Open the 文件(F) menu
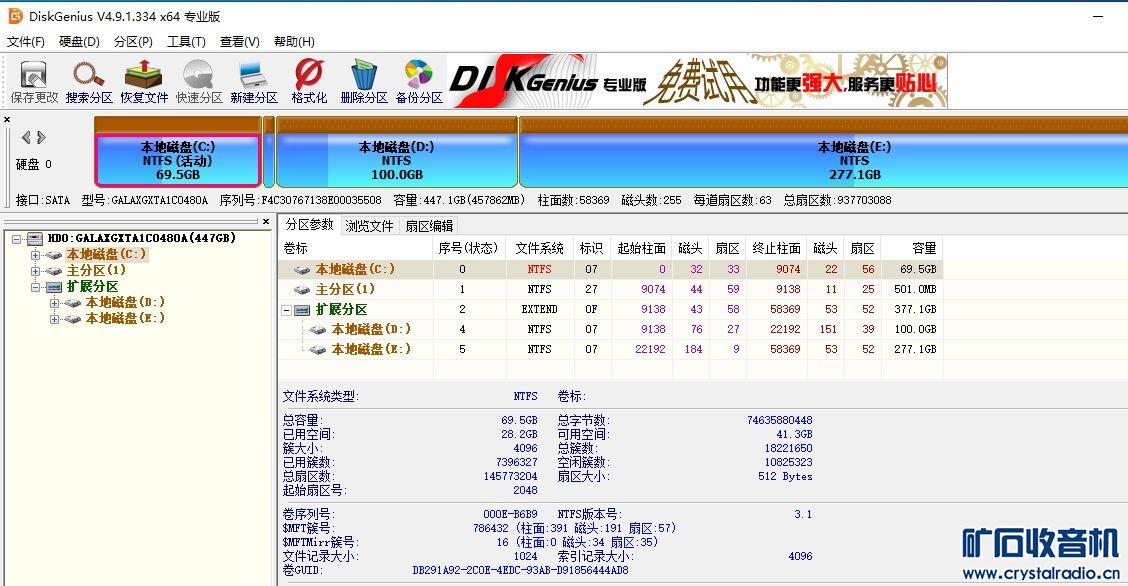 (x=26, y=42)
